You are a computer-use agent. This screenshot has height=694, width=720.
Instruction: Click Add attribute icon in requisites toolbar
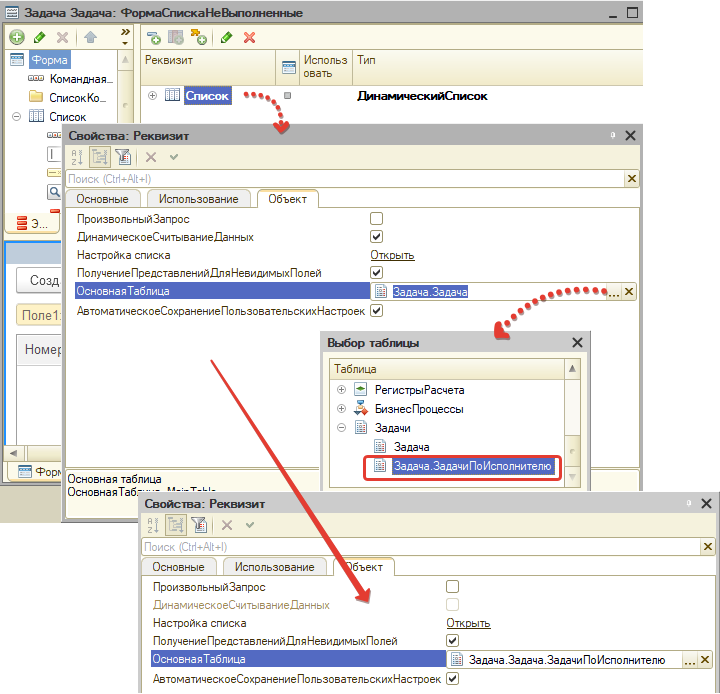coord(154,38)
